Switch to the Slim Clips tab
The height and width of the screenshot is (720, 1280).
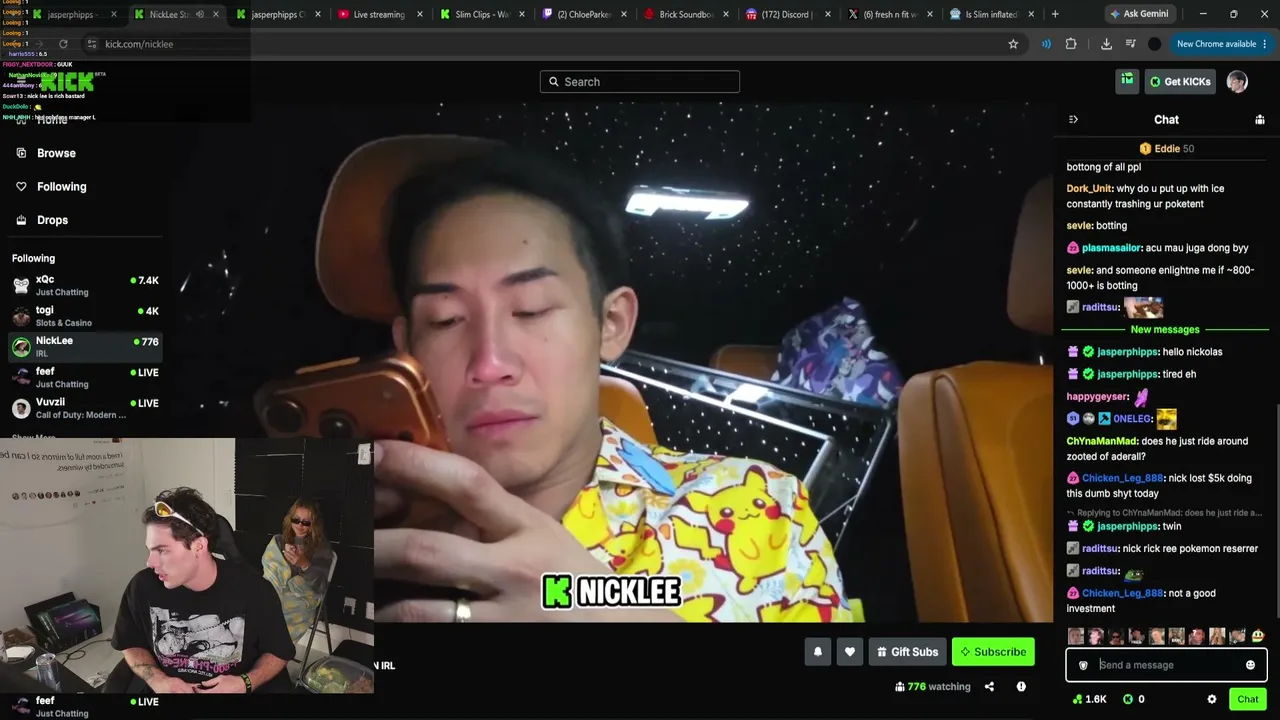tap(482, 14)
